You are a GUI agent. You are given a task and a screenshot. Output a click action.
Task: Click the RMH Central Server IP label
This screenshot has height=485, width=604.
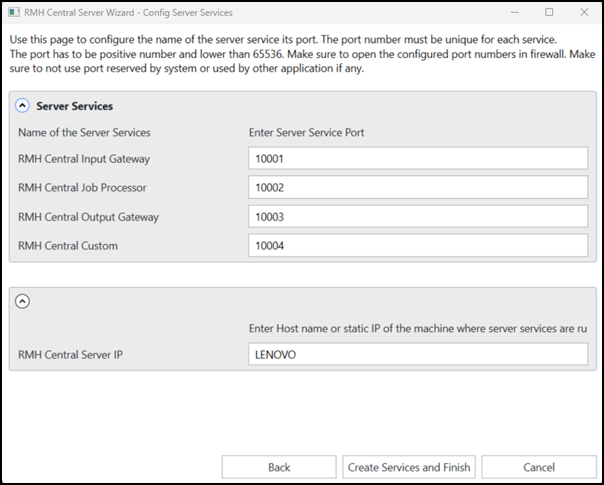click(x=70, y=354)
